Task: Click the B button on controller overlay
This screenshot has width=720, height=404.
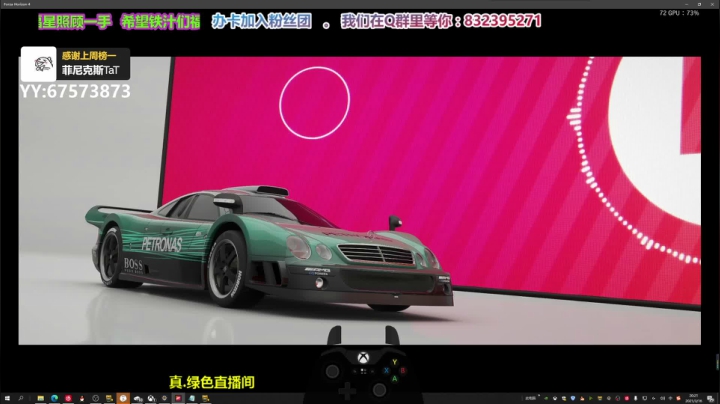Action: 403,370
